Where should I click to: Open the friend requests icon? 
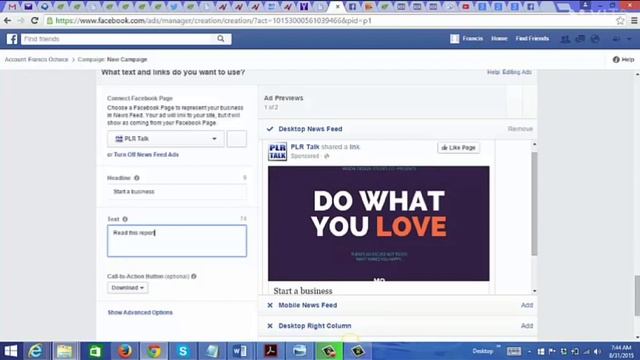[x=565, y=39]
